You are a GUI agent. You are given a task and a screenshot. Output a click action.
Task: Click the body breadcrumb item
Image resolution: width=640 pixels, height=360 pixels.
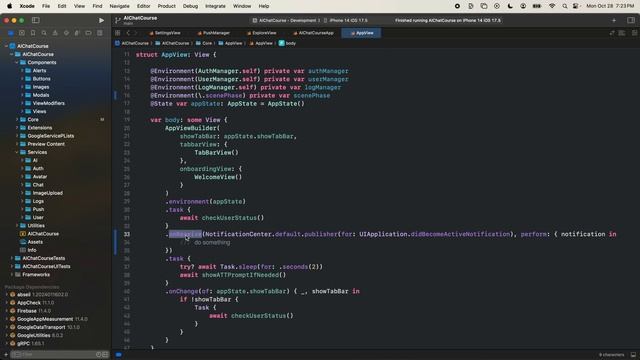287,43
